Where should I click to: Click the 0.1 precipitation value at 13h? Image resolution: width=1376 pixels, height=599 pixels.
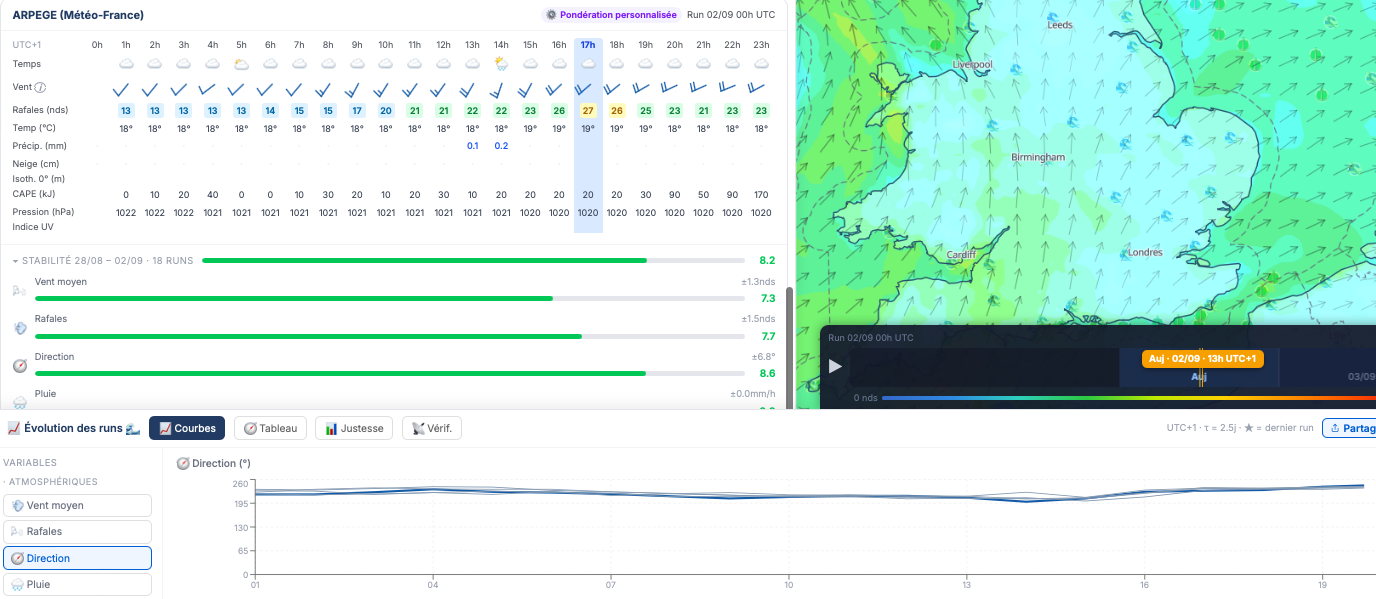click(472, 146)
